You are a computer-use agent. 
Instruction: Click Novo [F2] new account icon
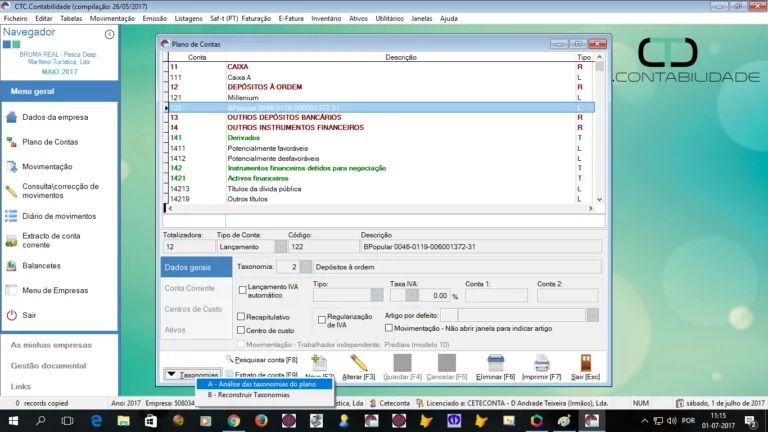pos(319,363)
